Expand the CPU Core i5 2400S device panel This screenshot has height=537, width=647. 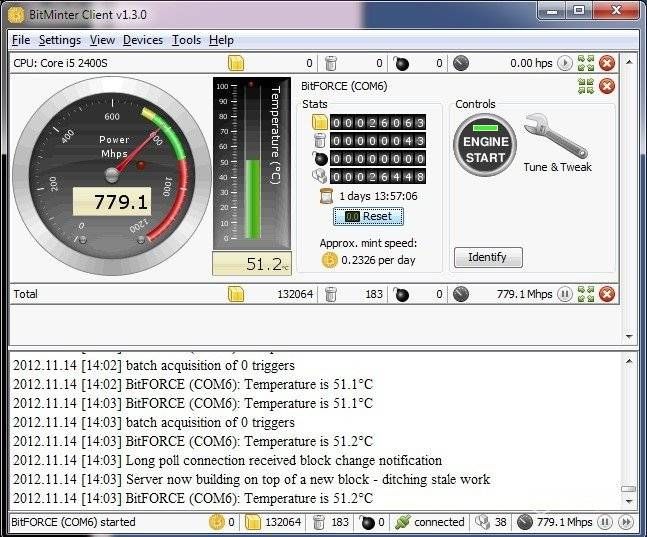(x=586, y=63)
